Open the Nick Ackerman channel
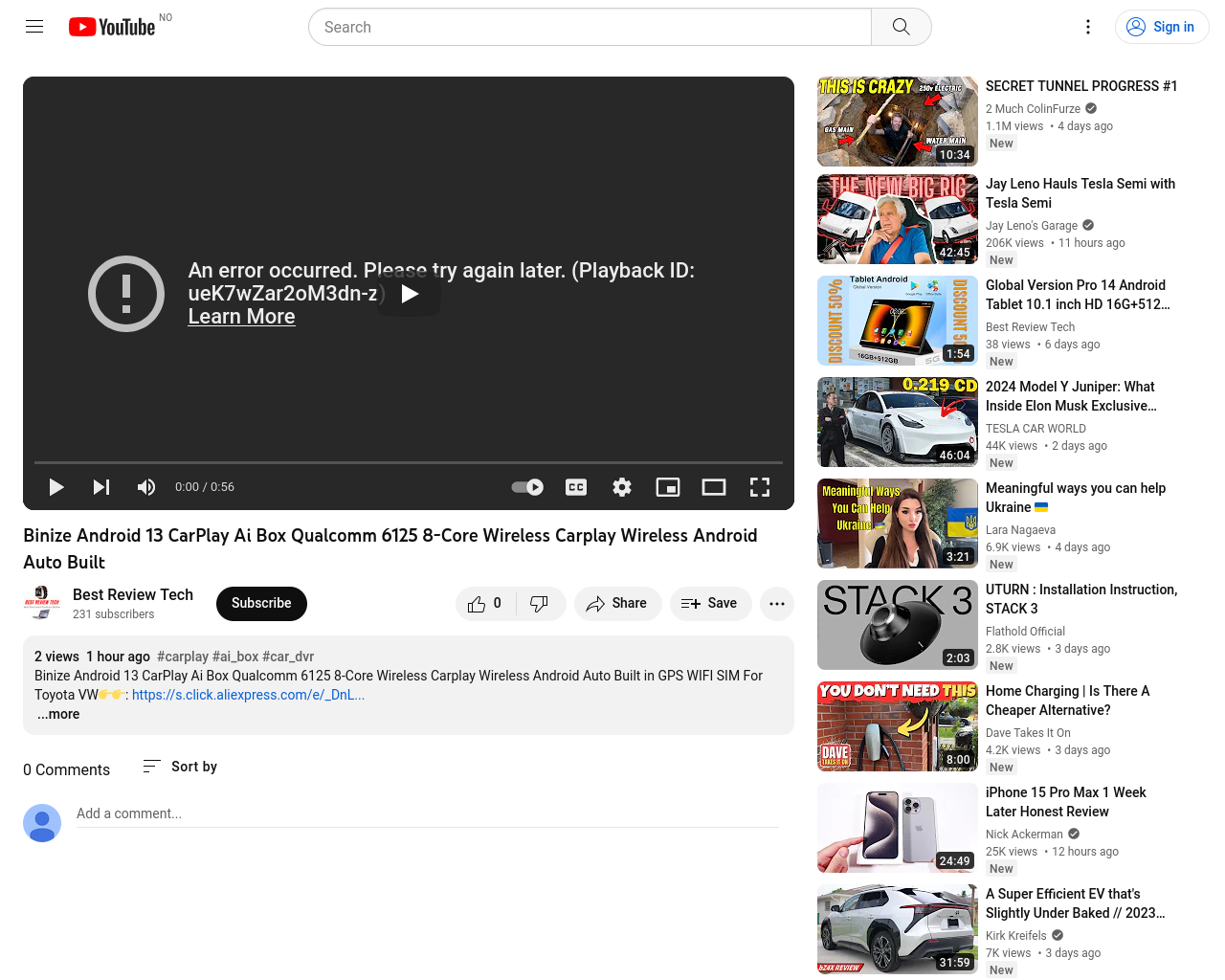This screenshot has height=980, width=1225. coord(1024,835)
